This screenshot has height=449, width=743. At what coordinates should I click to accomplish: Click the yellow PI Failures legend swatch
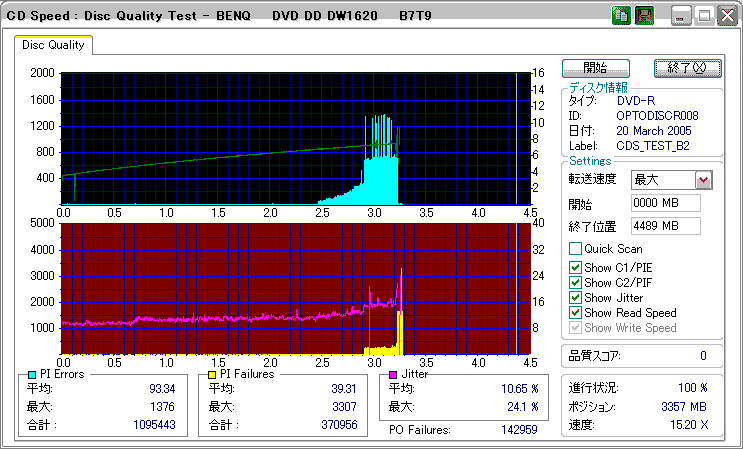pyautogui.click(x=212, y=375)
